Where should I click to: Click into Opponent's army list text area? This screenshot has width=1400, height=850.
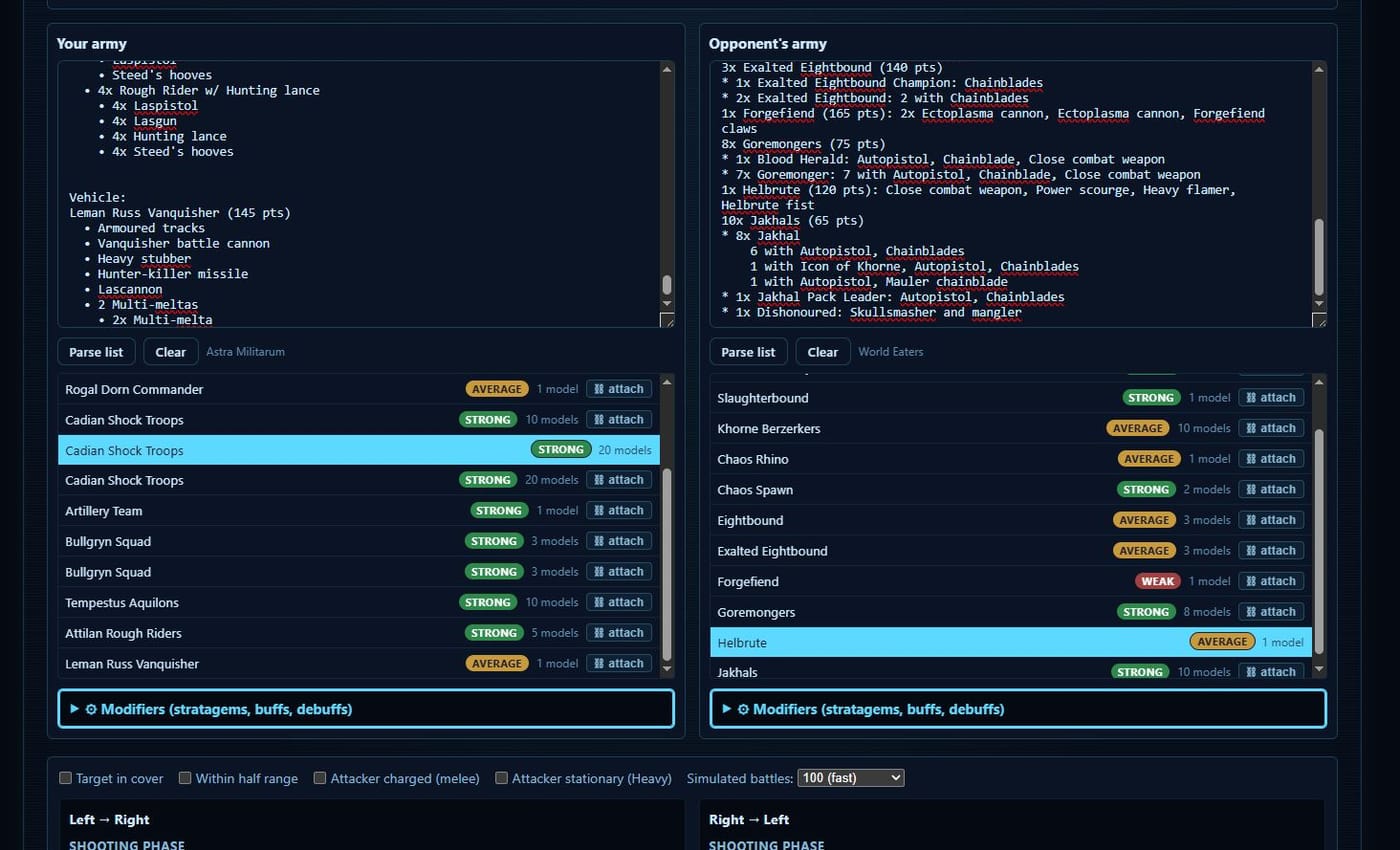point(1011,193)
